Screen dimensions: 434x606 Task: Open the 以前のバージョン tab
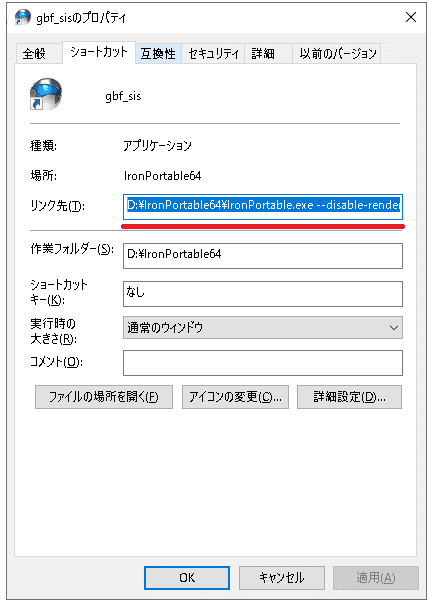pyautogui.click(x=337, y=53)
